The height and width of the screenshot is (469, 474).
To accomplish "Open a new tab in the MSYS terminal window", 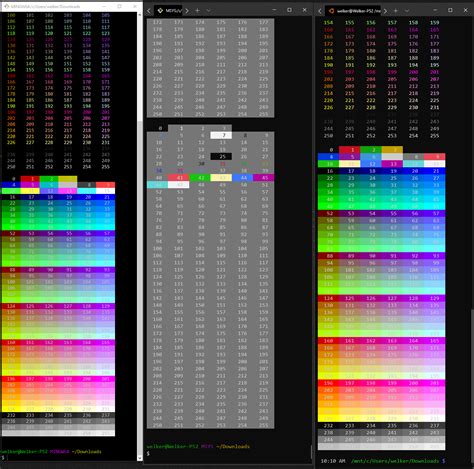I will (x=197, y=11).
